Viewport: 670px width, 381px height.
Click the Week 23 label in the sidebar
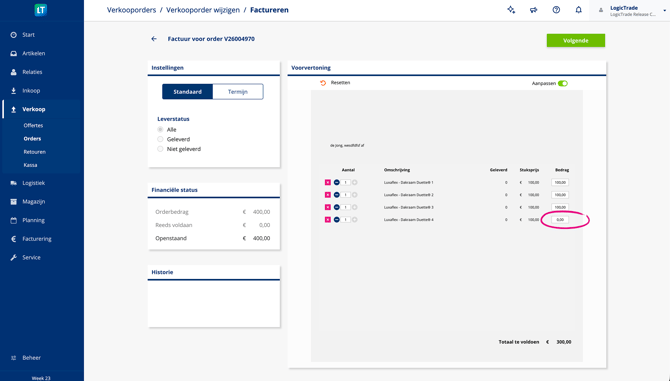(x=41, y=378)
